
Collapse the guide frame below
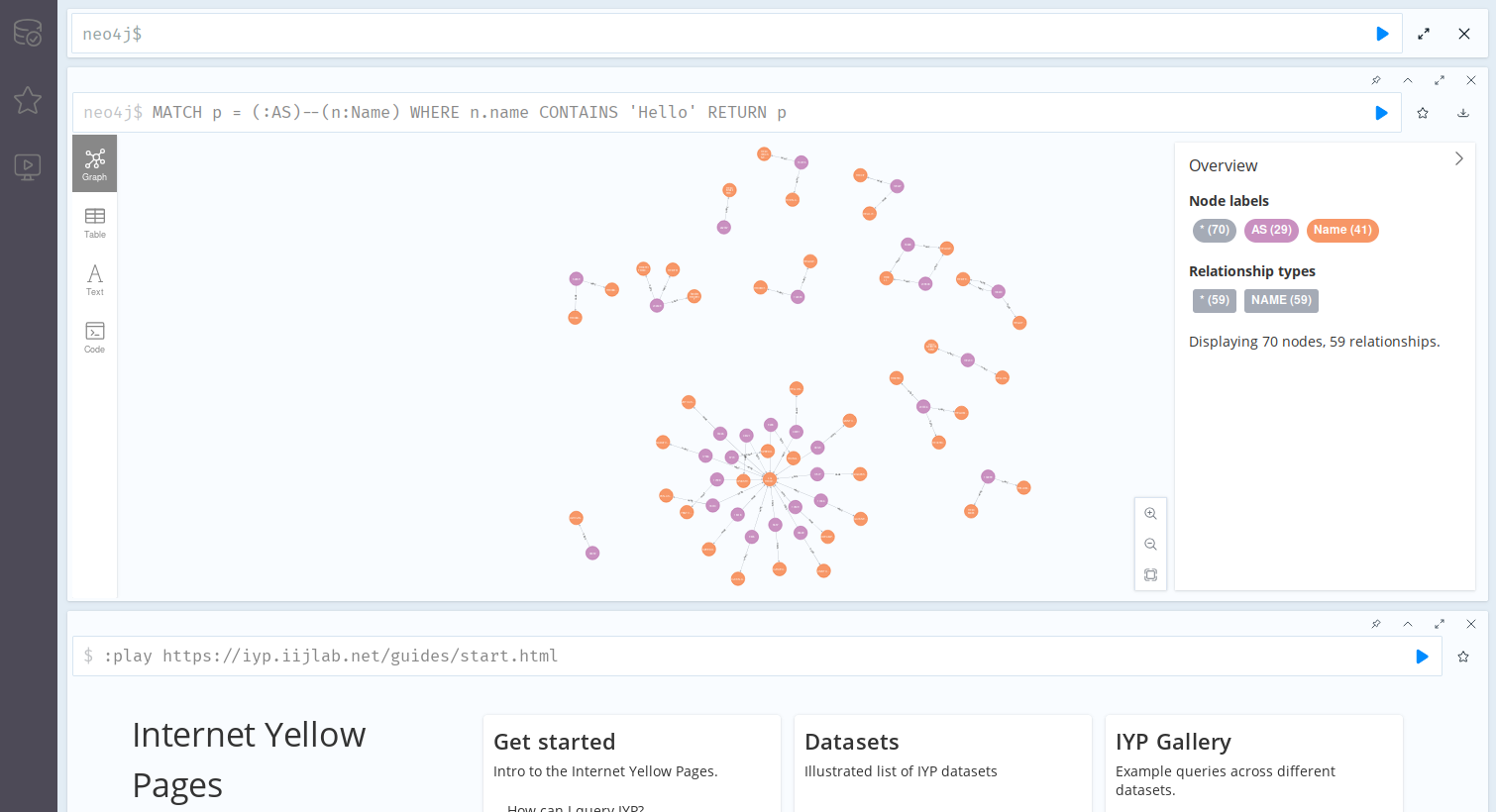[x=1408, y=624]
